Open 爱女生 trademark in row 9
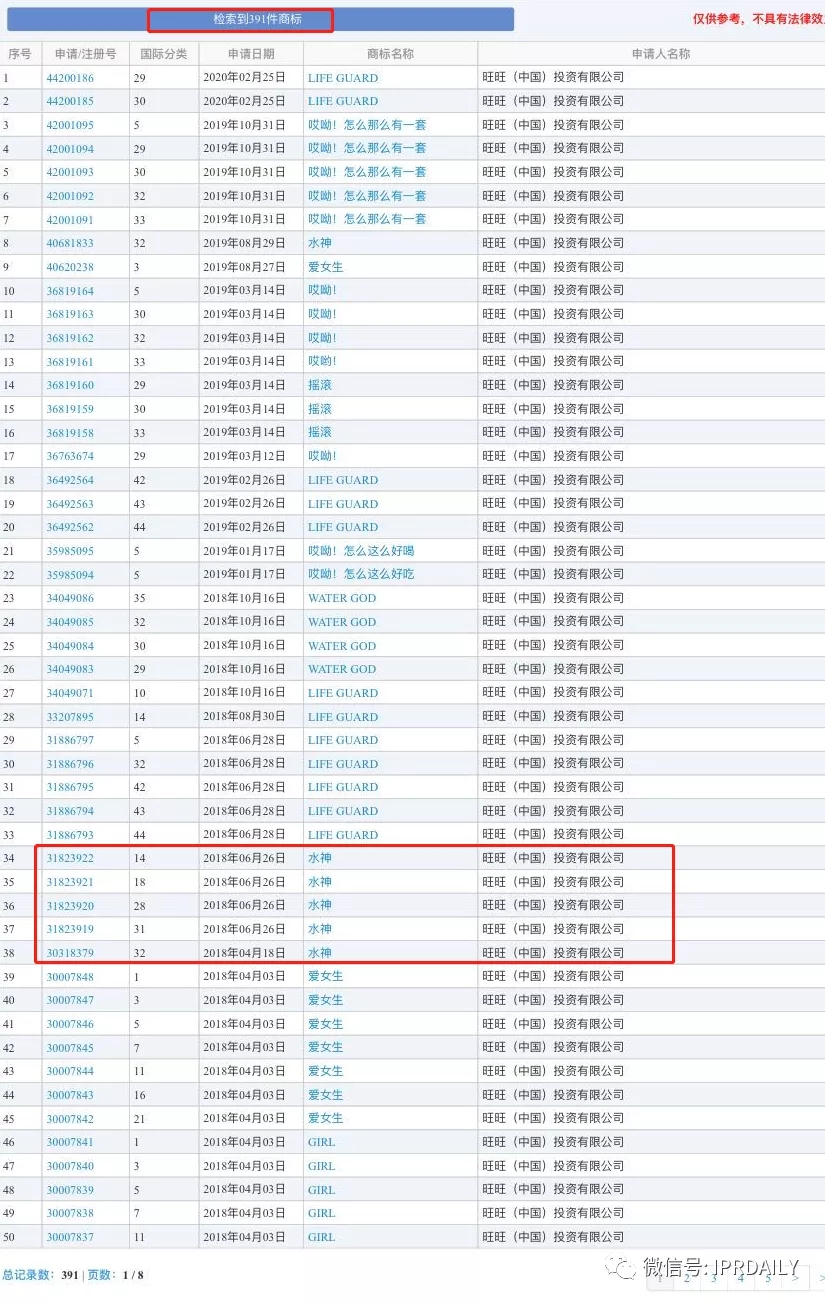The width and height of the screenshot is (825, 1303). click(x=326, y=267)
